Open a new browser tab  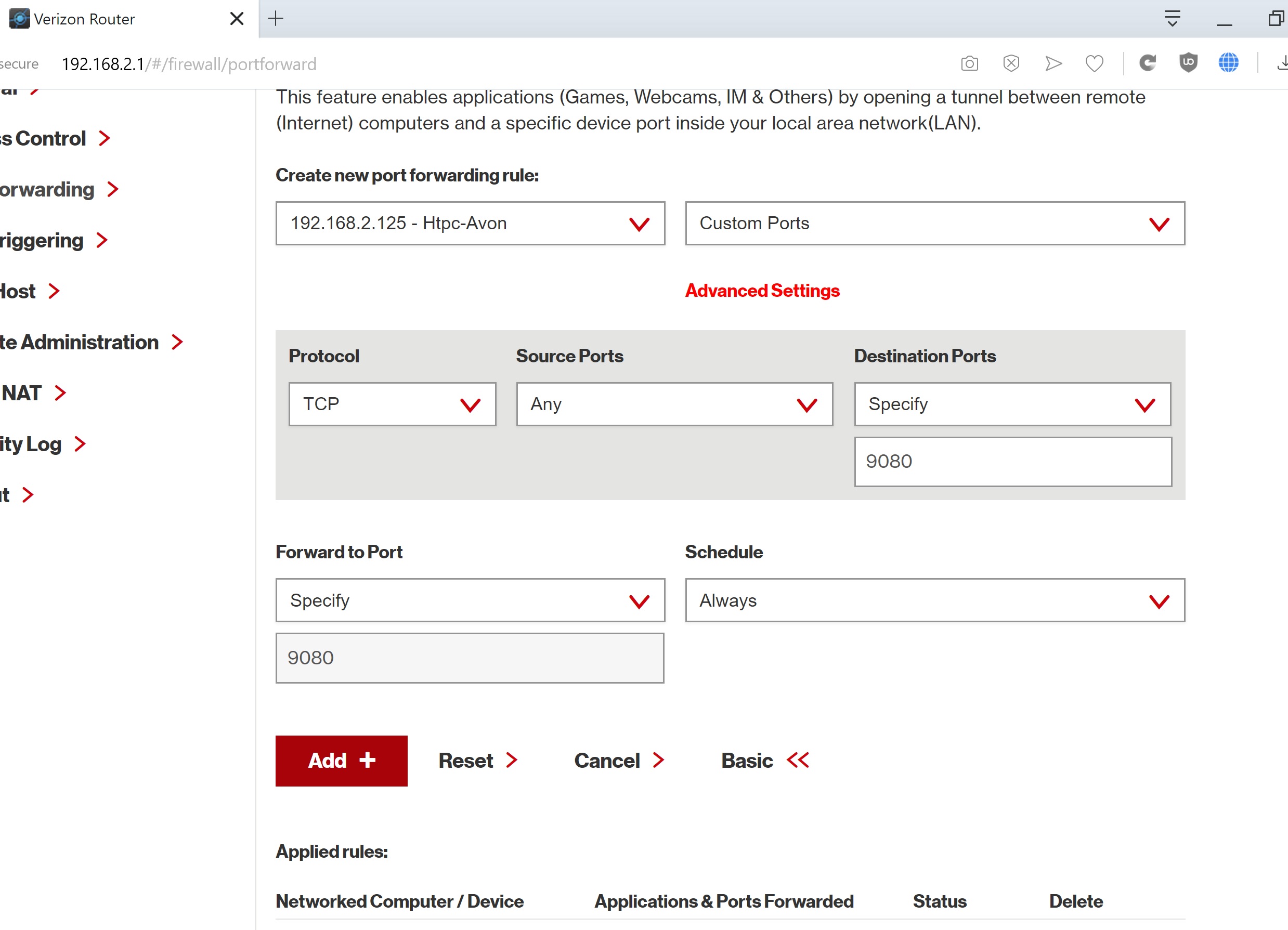pos(276,19)
